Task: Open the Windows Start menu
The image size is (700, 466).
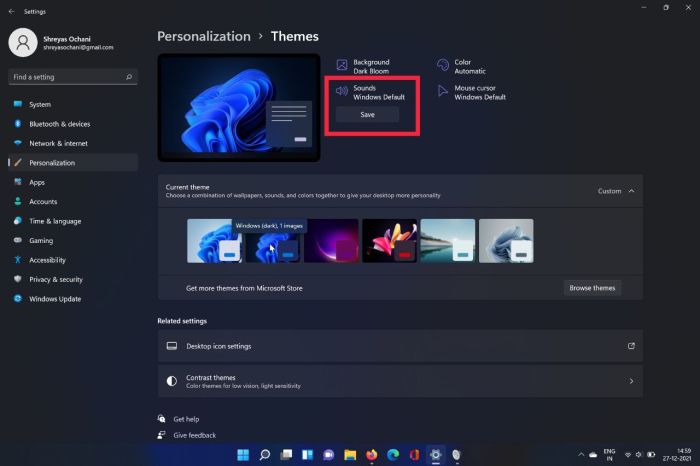Action: pos(243,455)
